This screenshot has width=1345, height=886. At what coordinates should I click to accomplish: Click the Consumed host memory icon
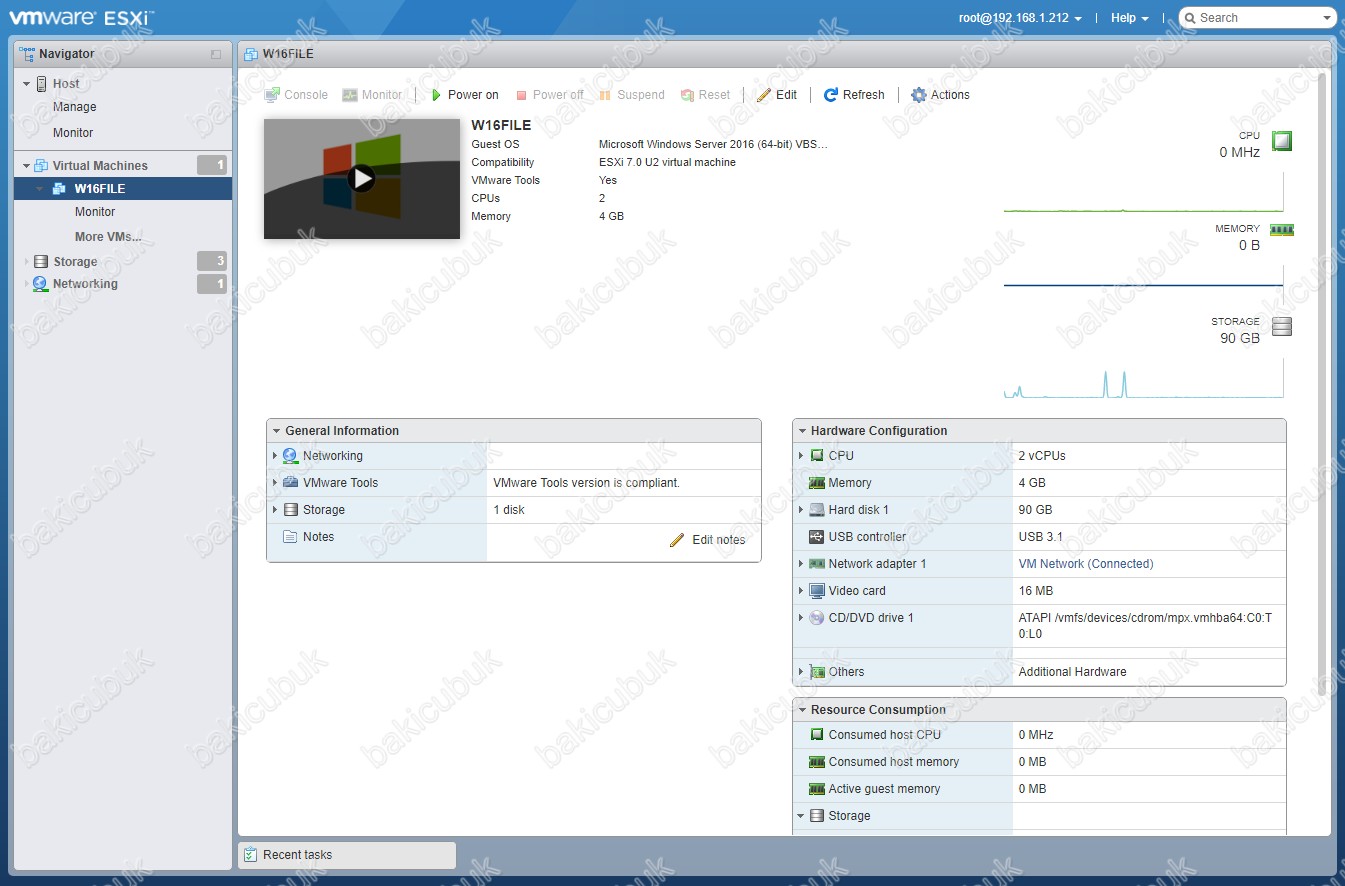point(817,762)
